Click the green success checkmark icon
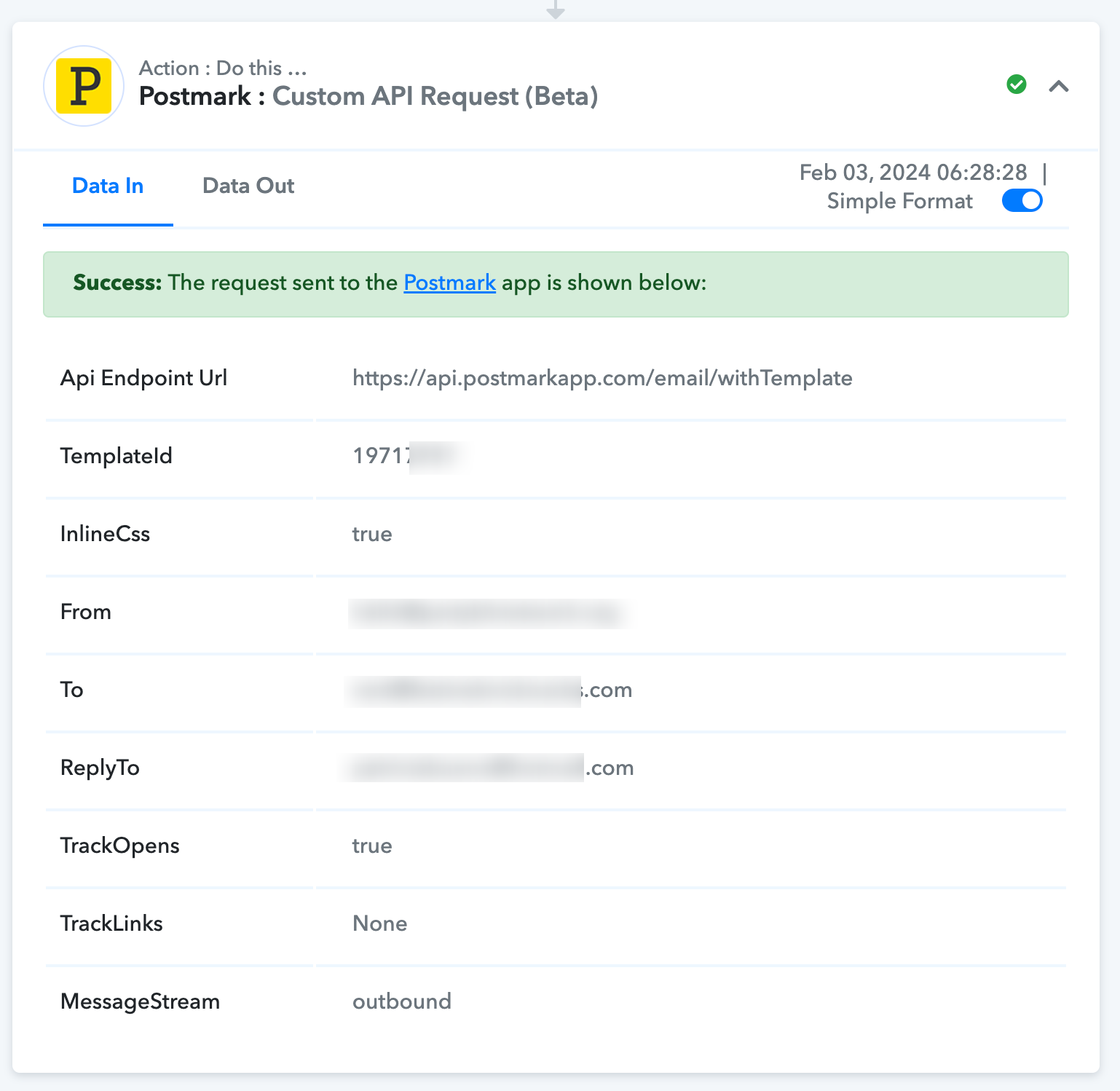 point(1017,84)
